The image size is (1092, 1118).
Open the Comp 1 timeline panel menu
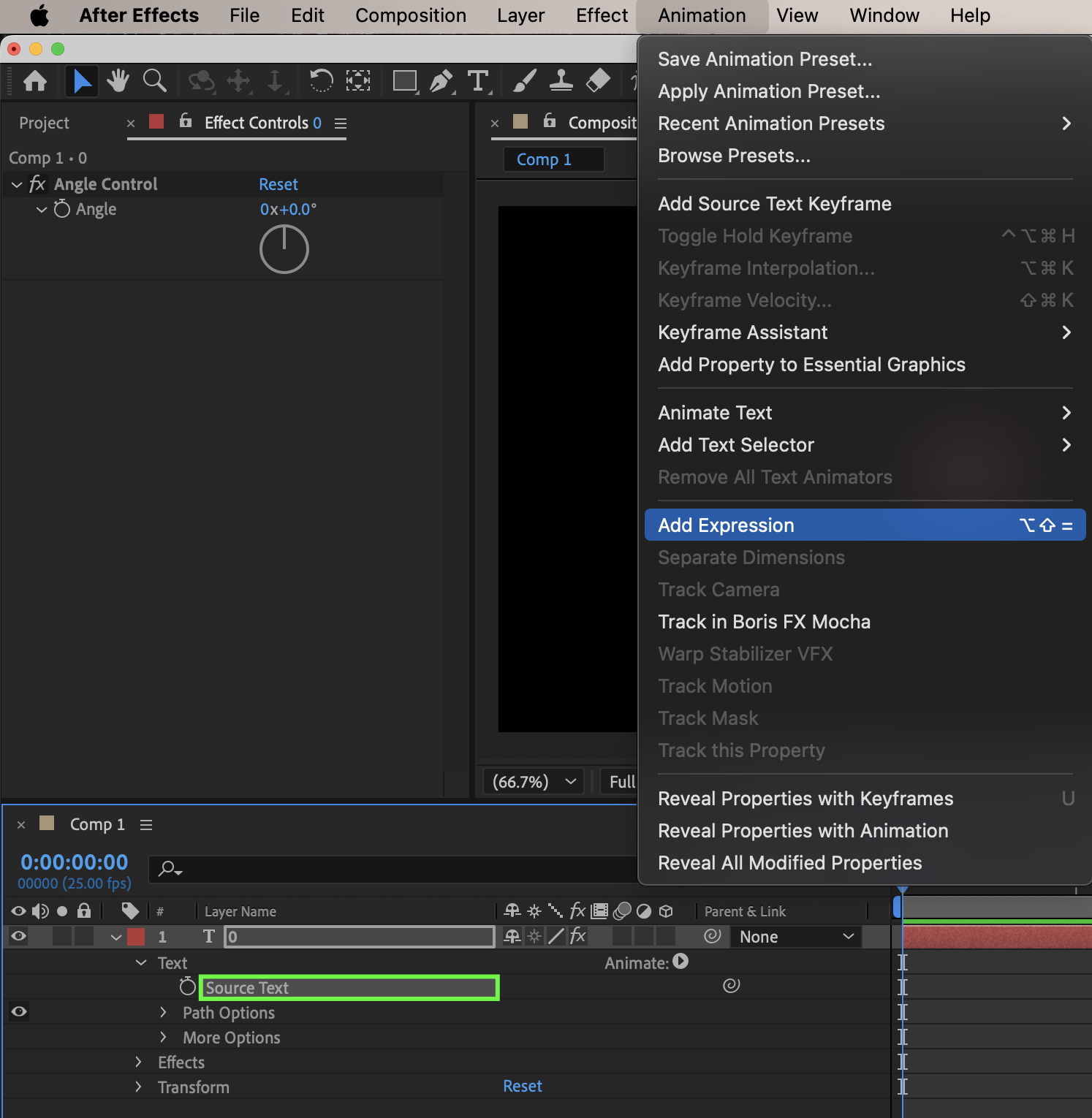146,824
